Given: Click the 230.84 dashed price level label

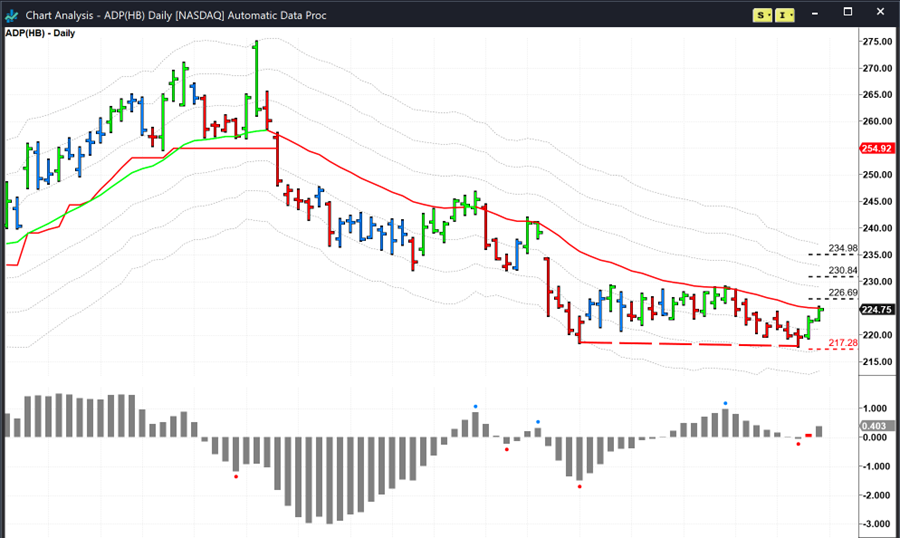Looking at the screenshot, I should (843, 271).
